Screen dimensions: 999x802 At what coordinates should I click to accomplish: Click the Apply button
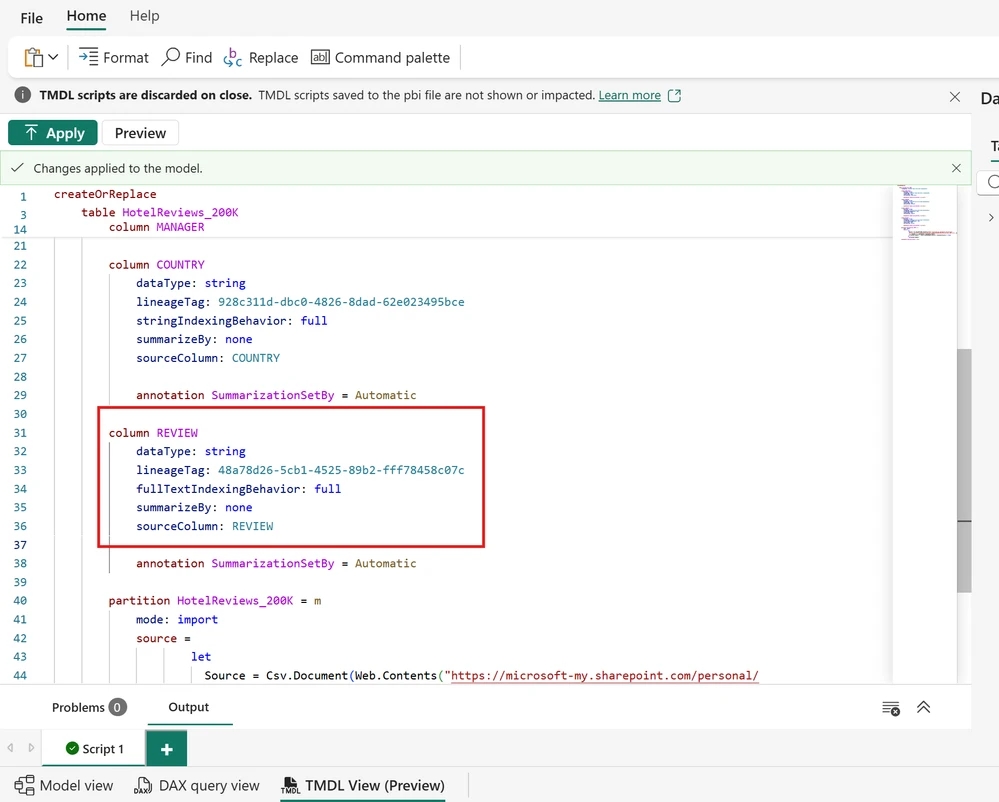(53, 132)
